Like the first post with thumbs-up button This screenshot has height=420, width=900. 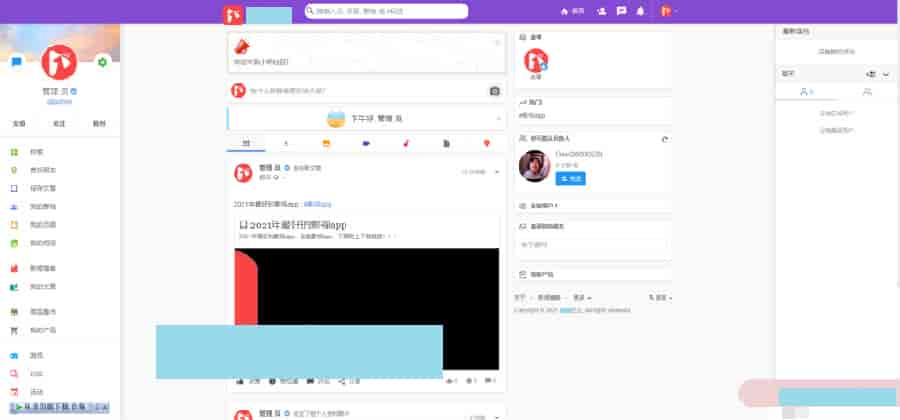click(x=248, y=381)
